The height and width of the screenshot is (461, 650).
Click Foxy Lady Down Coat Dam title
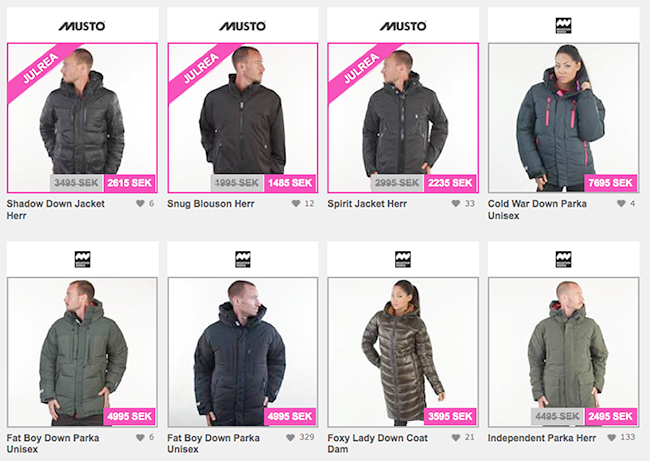tap(377, 443)
